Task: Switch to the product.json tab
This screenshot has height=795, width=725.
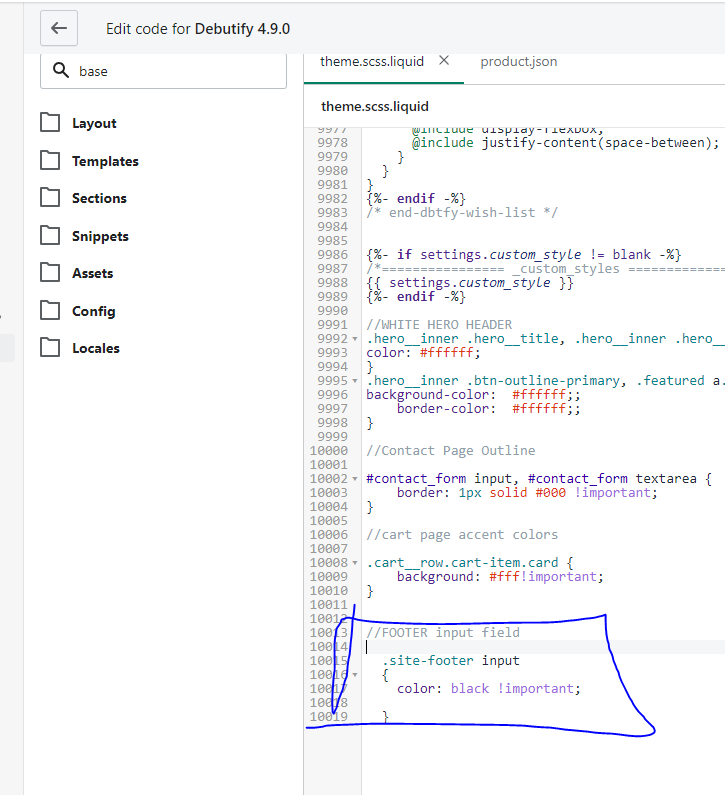Action: click(x=518, y=61)
